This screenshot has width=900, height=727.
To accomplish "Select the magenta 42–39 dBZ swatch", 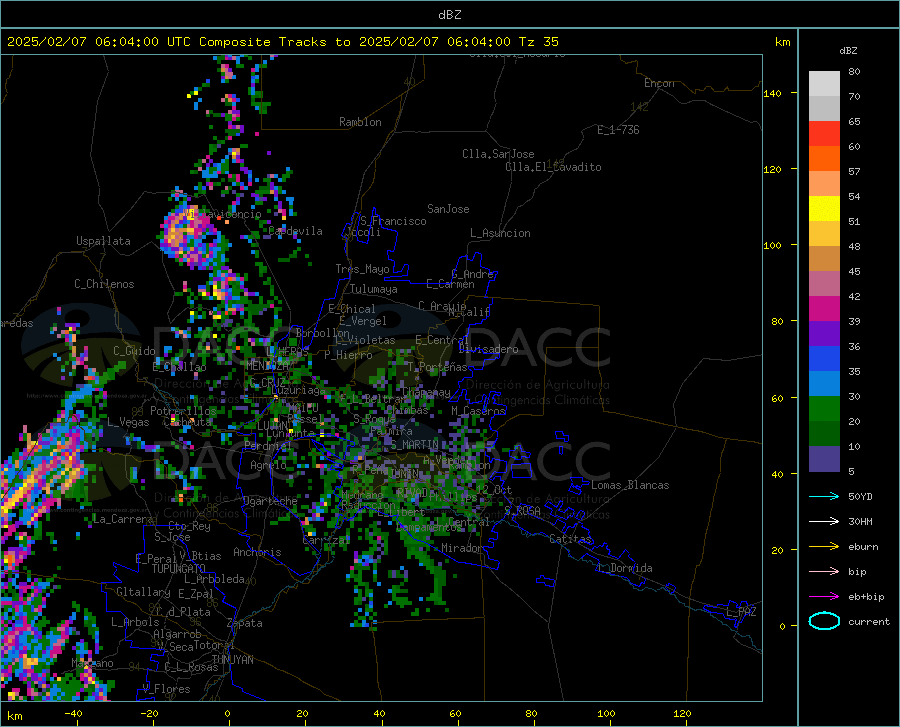I will coord(824,309).
